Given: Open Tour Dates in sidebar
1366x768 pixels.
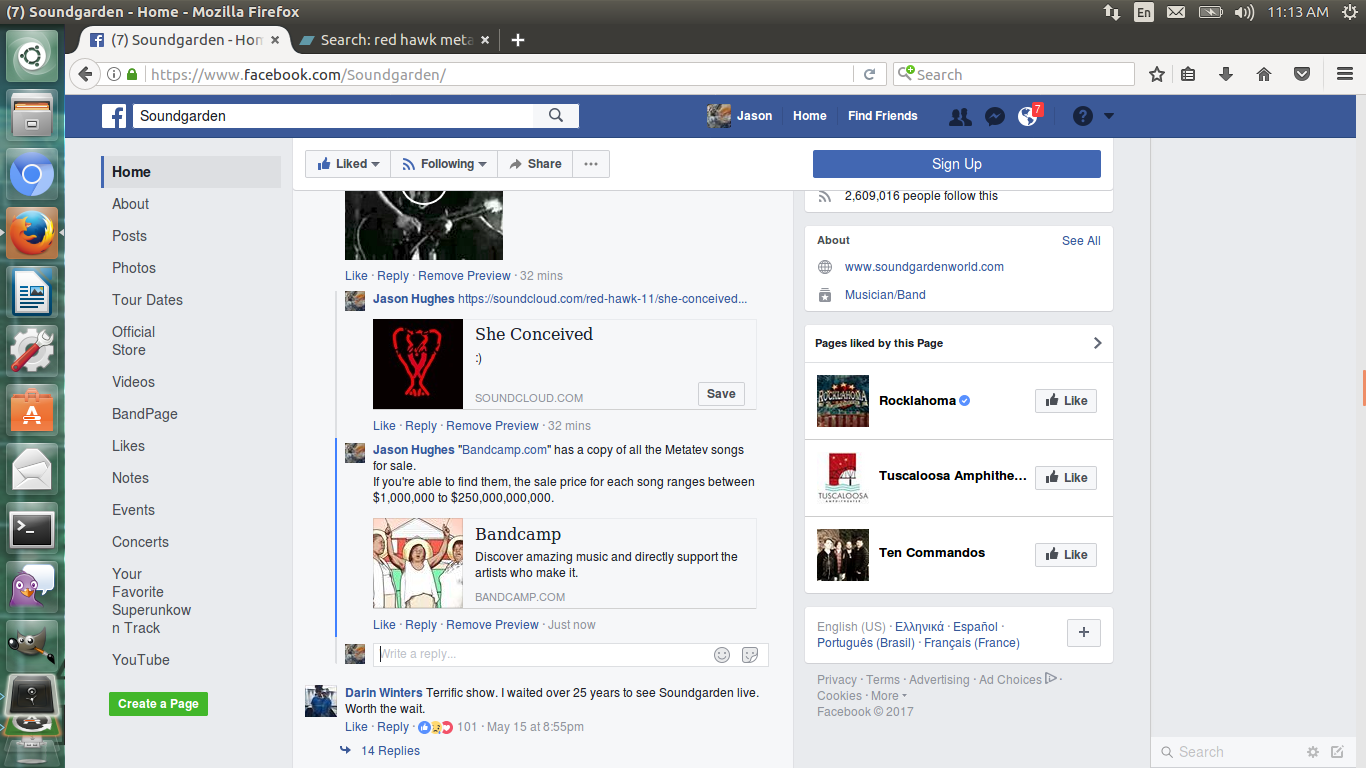Looking at the screenshot, I should coord(147,300).
